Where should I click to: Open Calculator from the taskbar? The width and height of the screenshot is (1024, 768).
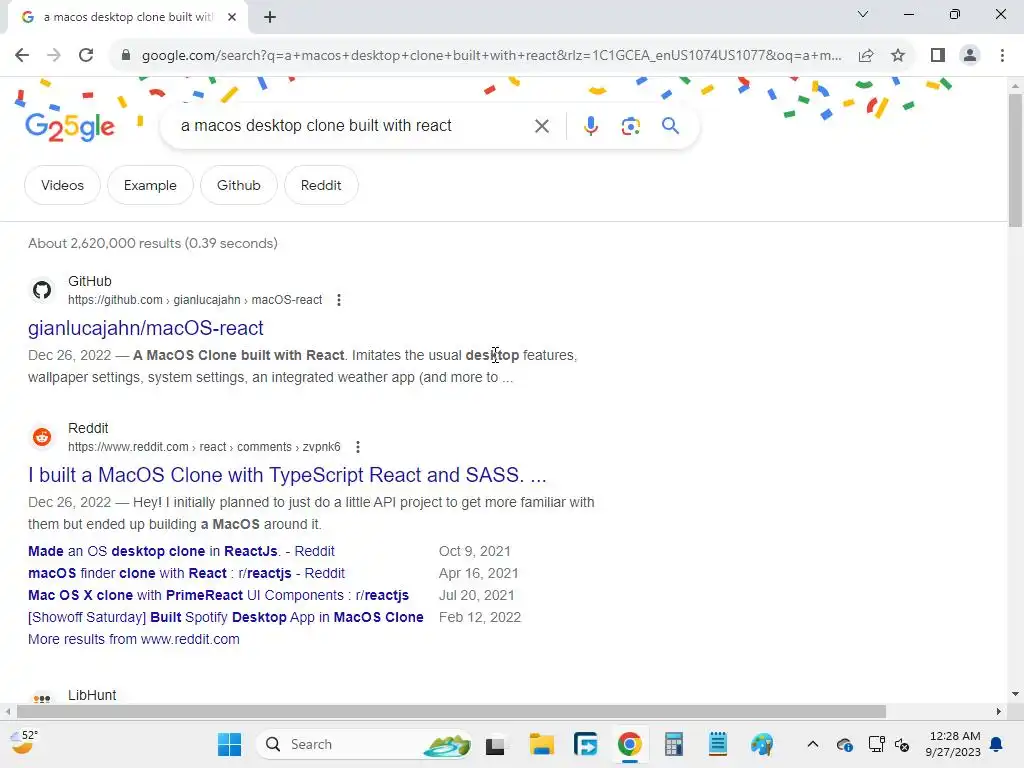click(673, 744)
